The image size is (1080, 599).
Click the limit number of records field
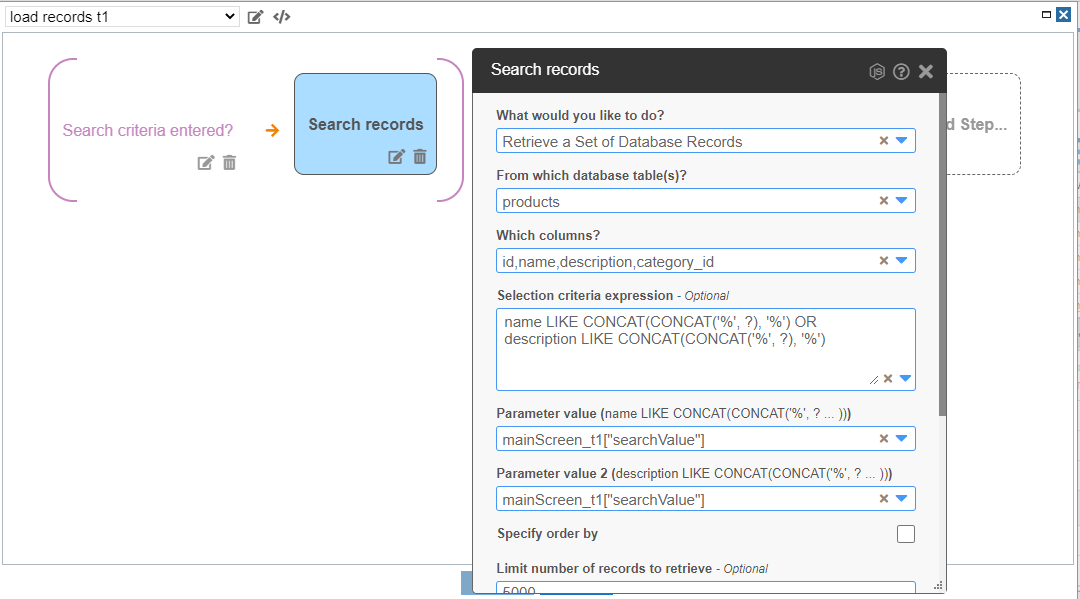[705, 587]
